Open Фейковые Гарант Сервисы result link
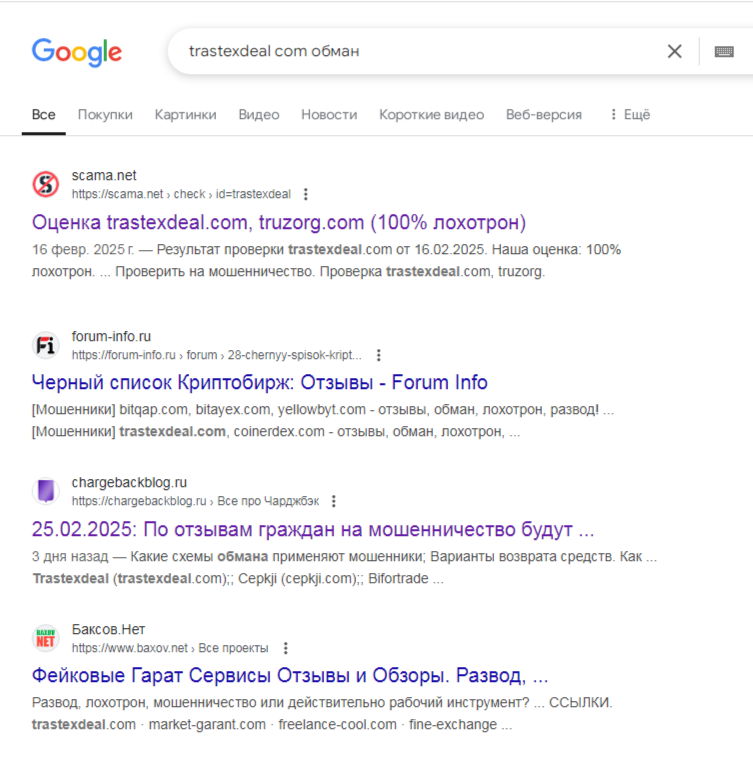 coord(290,675)
